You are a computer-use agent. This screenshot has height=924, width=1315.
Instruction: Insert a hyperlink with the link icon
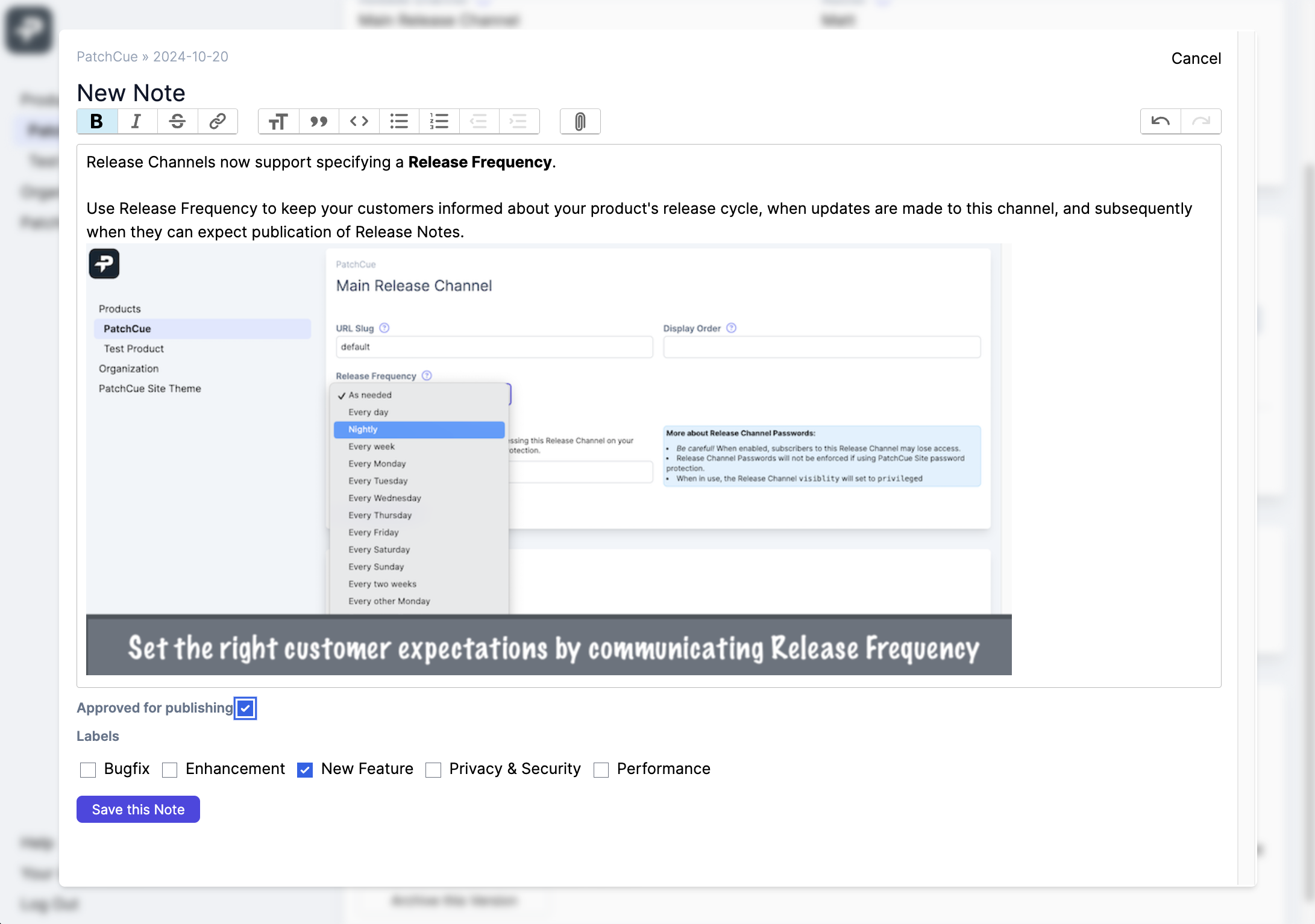(x=218, y=122)
